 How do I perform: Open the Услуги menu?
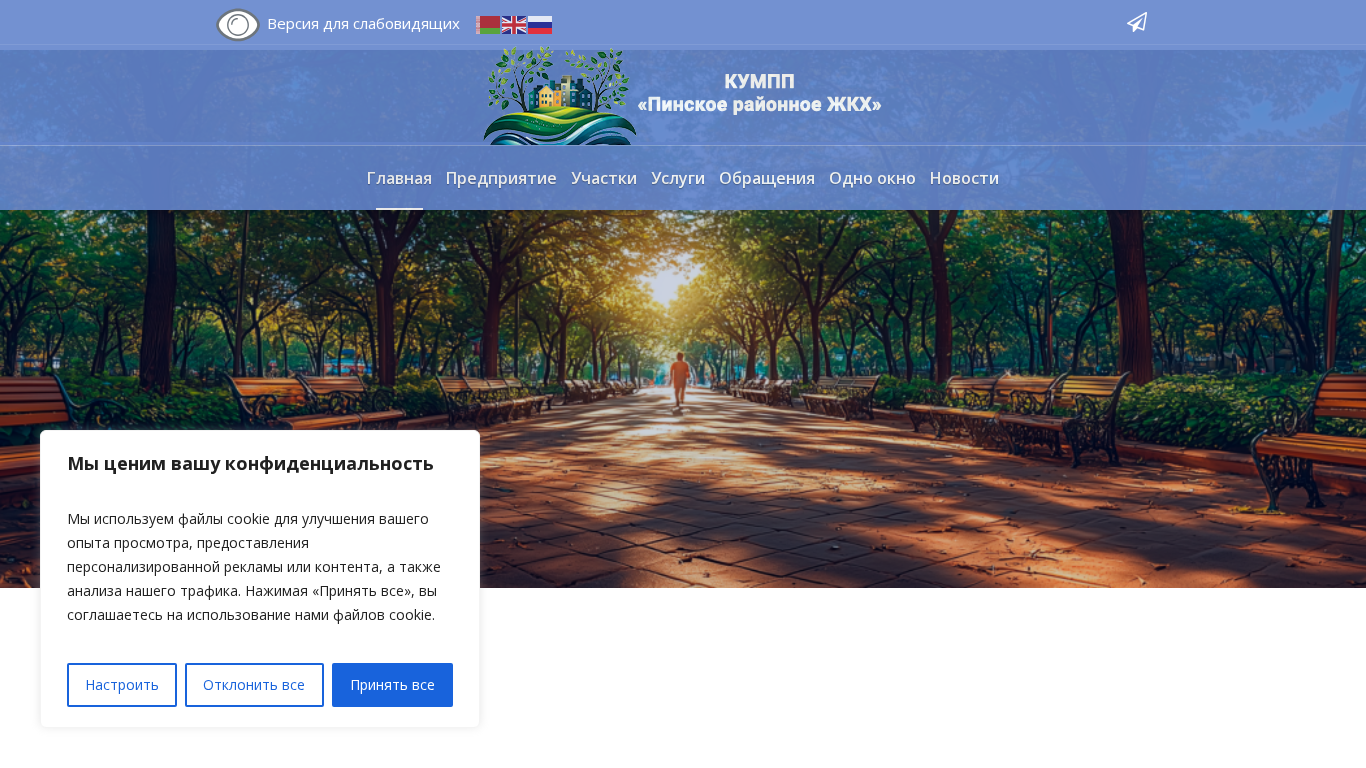[x=678, y=178]
